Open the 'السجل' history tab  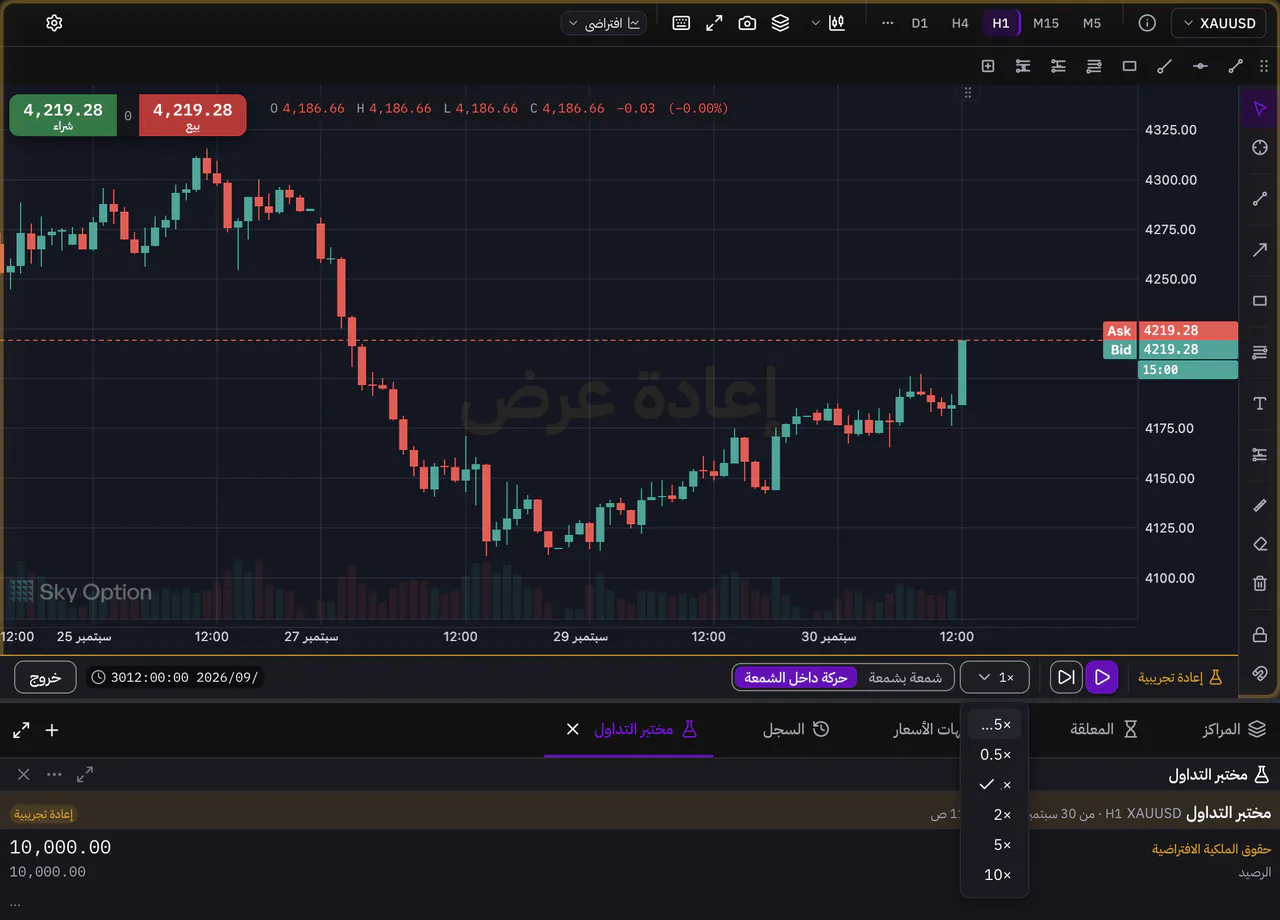796,730
